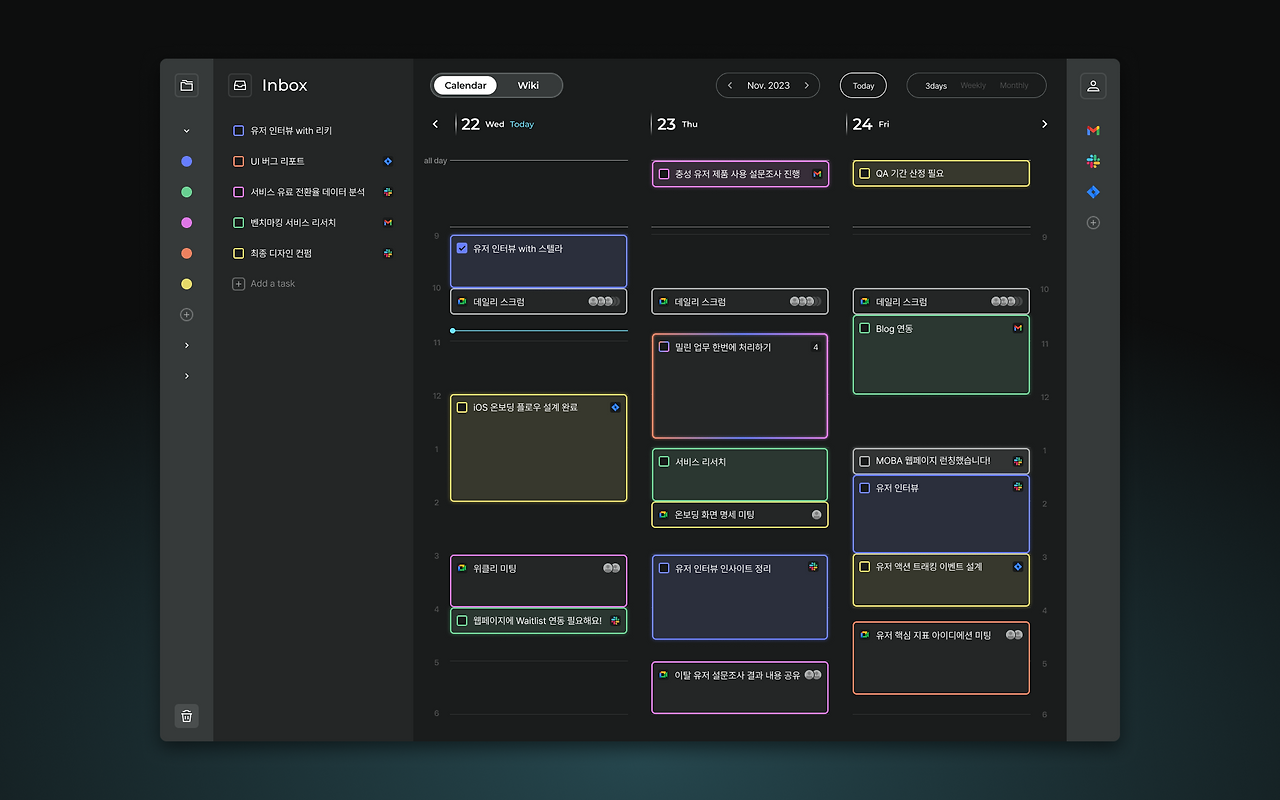Viewport: 1280px width, 800px height.
Task: Open the 서비스 리서치 event card
Action: [740, 475]
